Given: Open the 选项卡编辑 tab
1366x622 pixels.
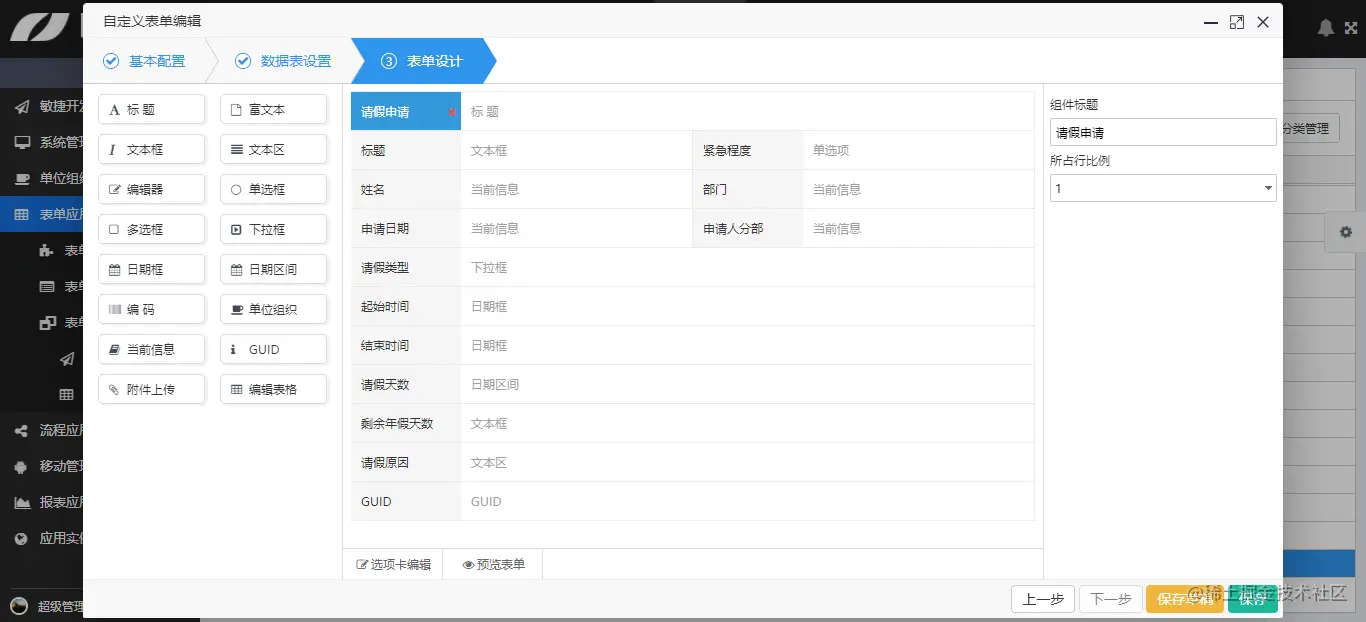Looking at the screenshot, I should pos(393,563).
